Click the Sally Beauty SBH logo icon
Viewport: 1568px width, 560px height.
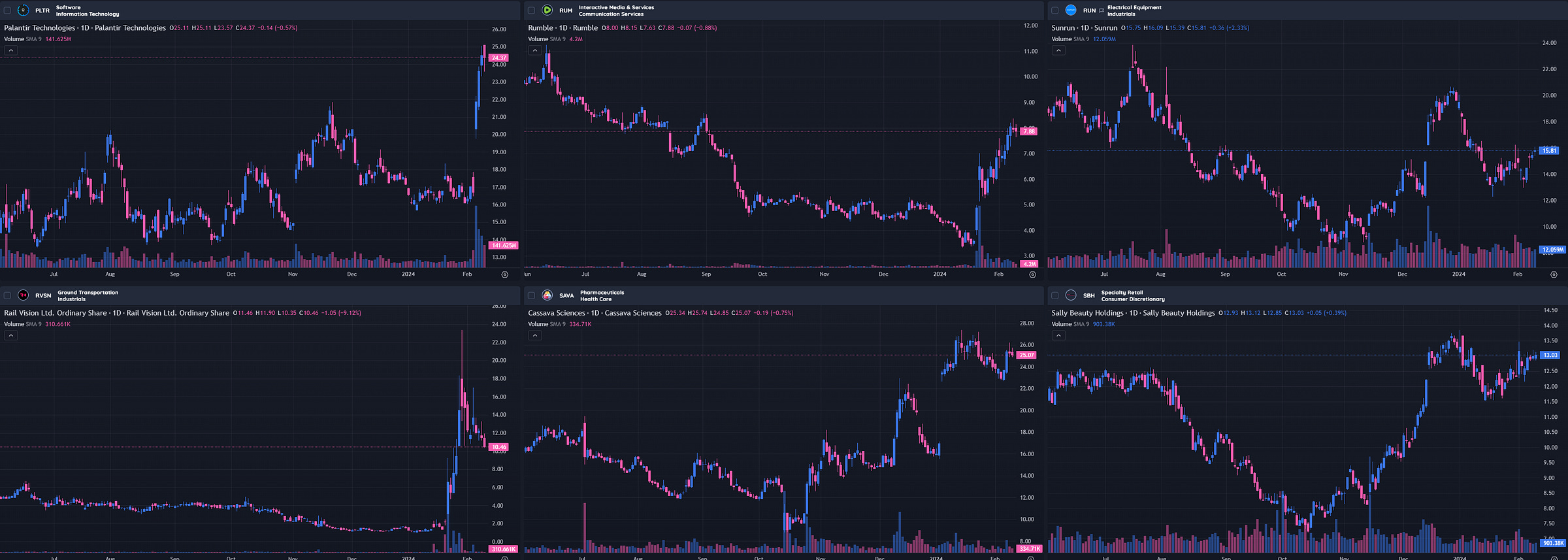pyautogui.click(x=1071, y=295)
